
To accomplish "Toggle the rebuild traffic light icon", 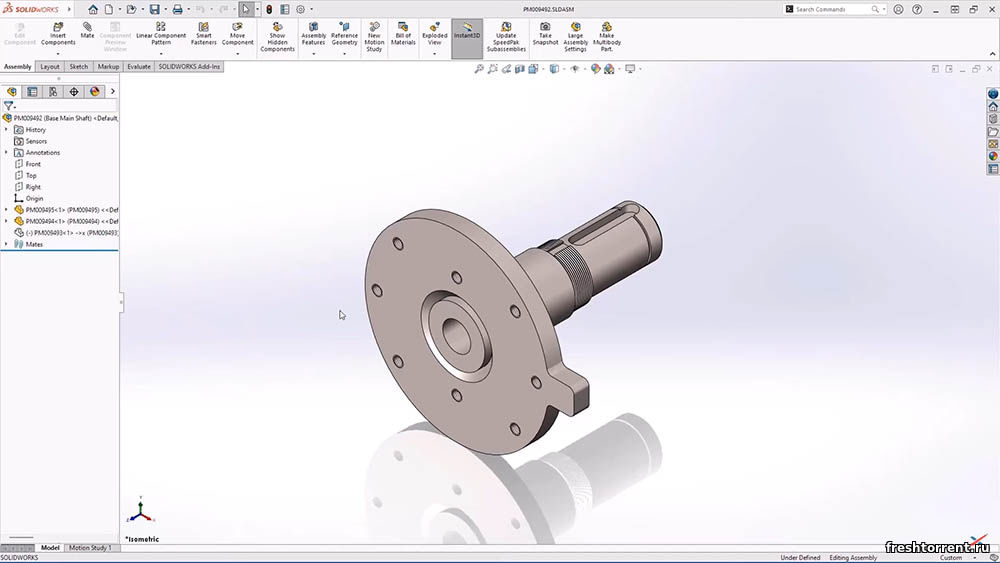I will 269,9.
